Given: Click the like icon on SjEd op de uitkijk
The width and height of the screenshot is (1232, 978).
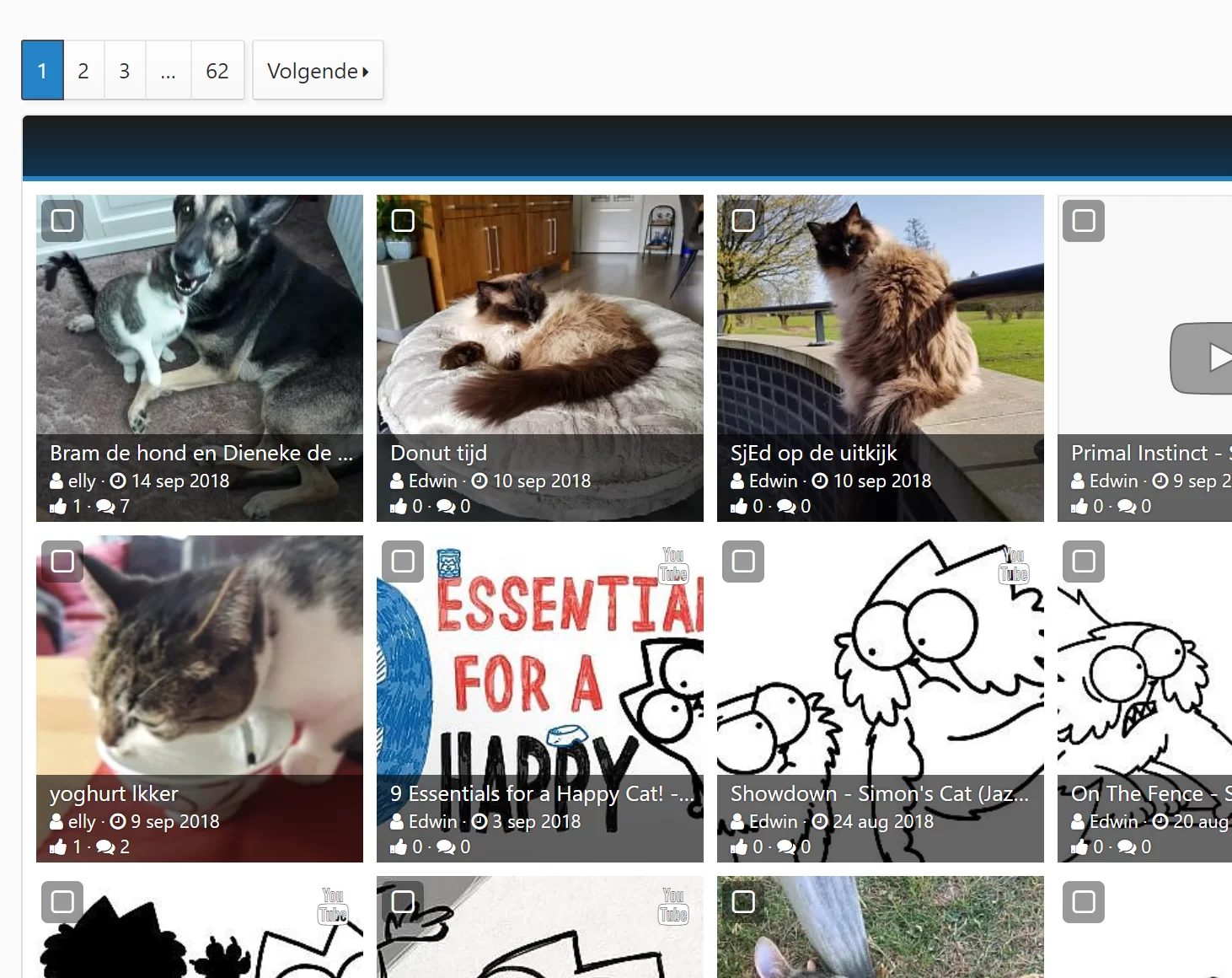Looking at the screenshot, I should [739, 506].
